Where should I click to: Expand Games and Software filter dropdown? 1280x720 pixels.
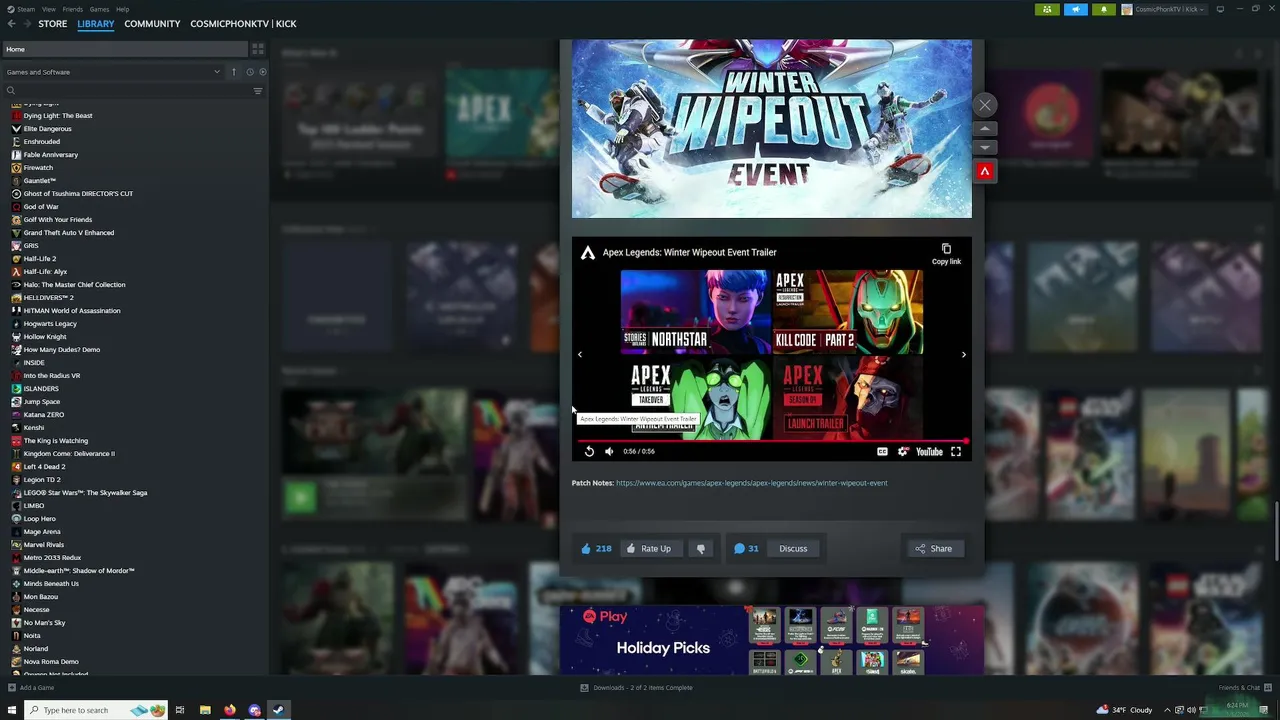113,72
